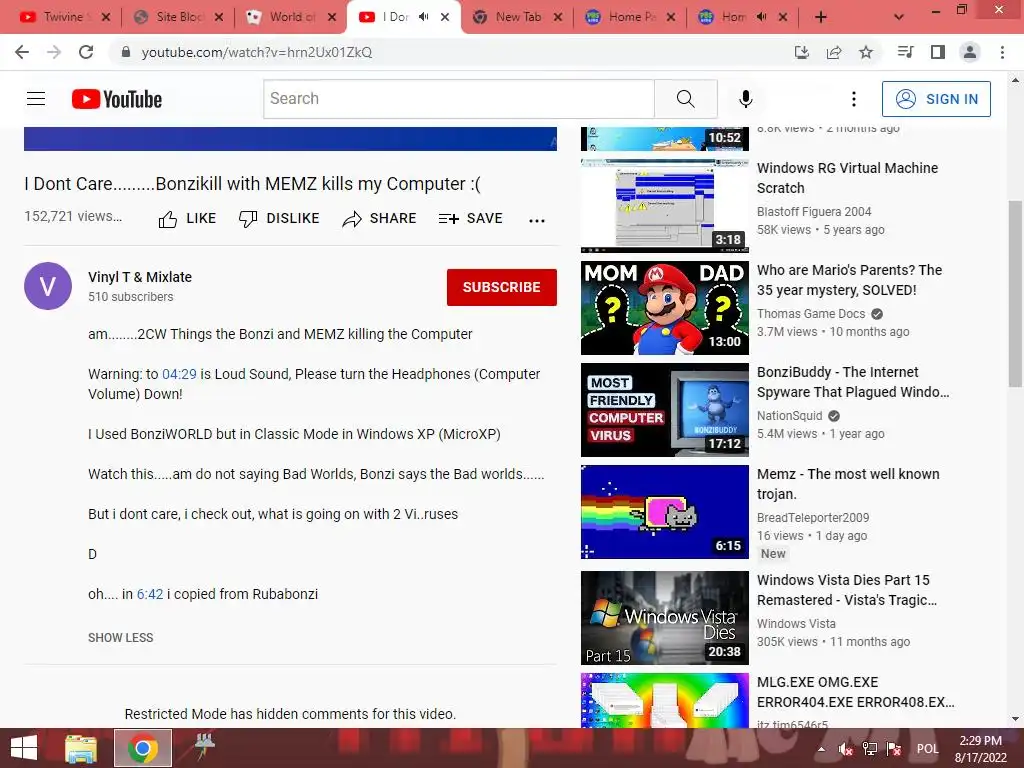This screenshot has width=1024, height=768.
Task: Open the BonziBuddy spyware video thumbnail
Action: (665, 409)
